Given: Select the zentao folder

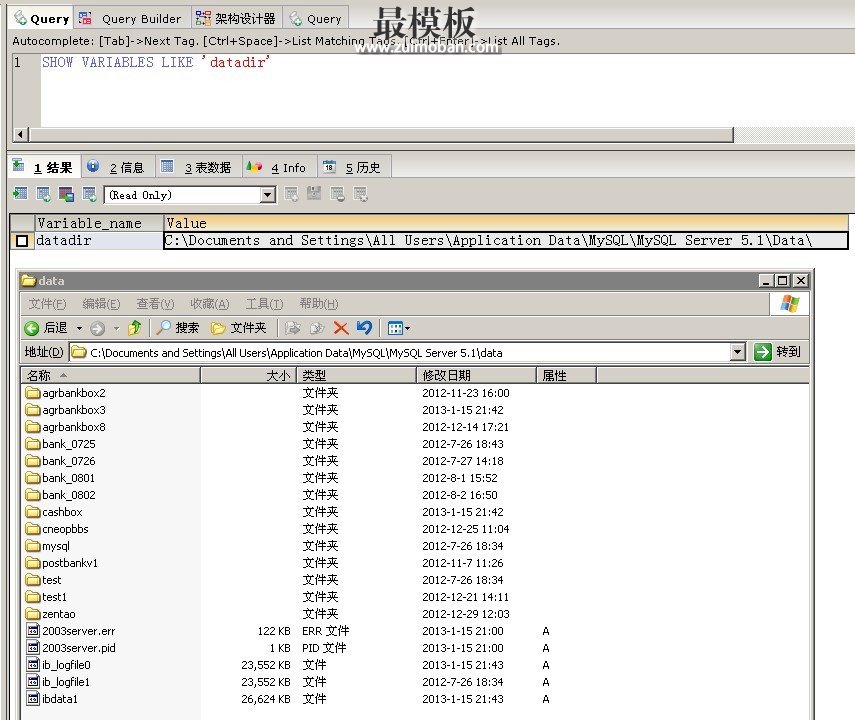Looking at the screenshot, I should point(51,614).
